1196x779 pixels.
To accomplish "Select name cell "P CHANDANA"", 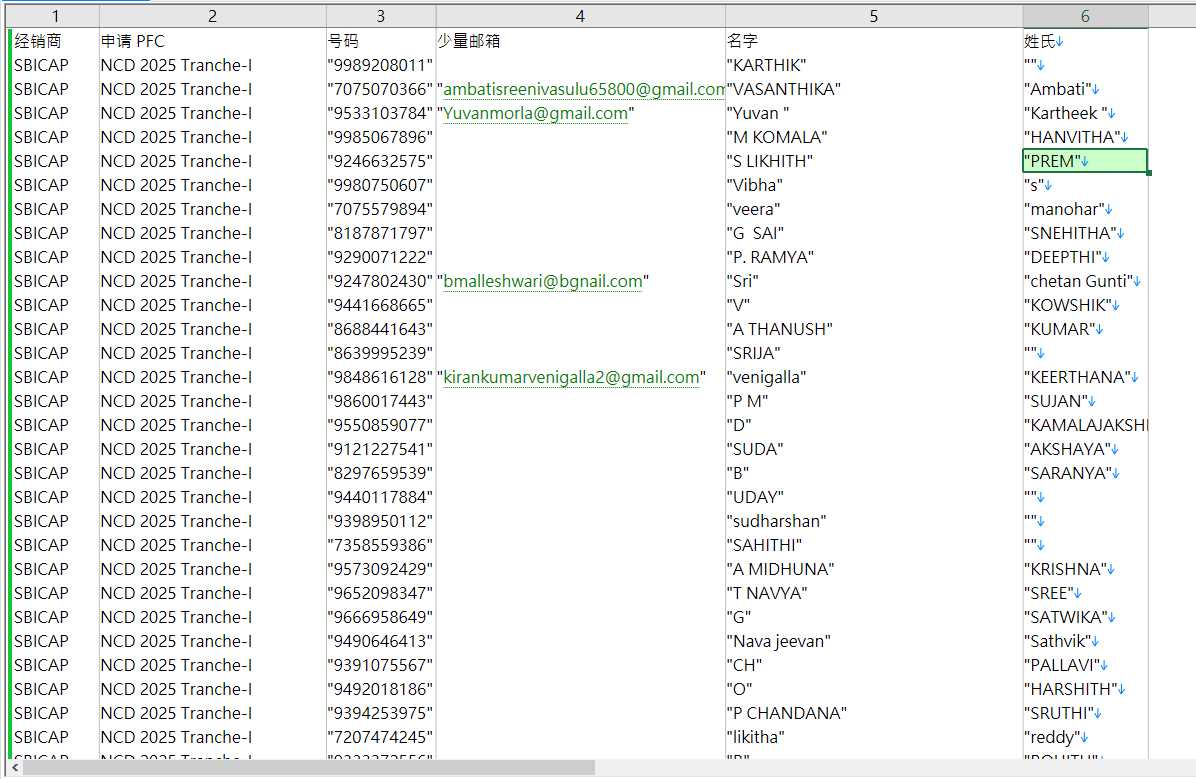I will (x=873, y=713).
